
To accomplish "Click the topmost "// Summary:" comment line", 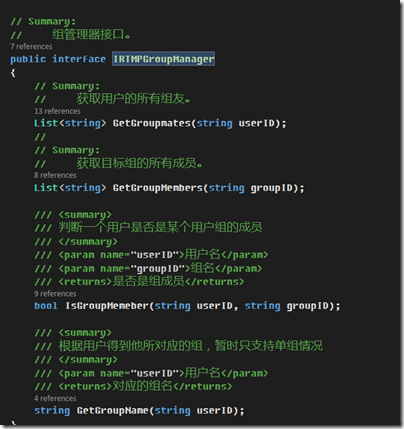I will pyautogui.click(x=43, y=21).
